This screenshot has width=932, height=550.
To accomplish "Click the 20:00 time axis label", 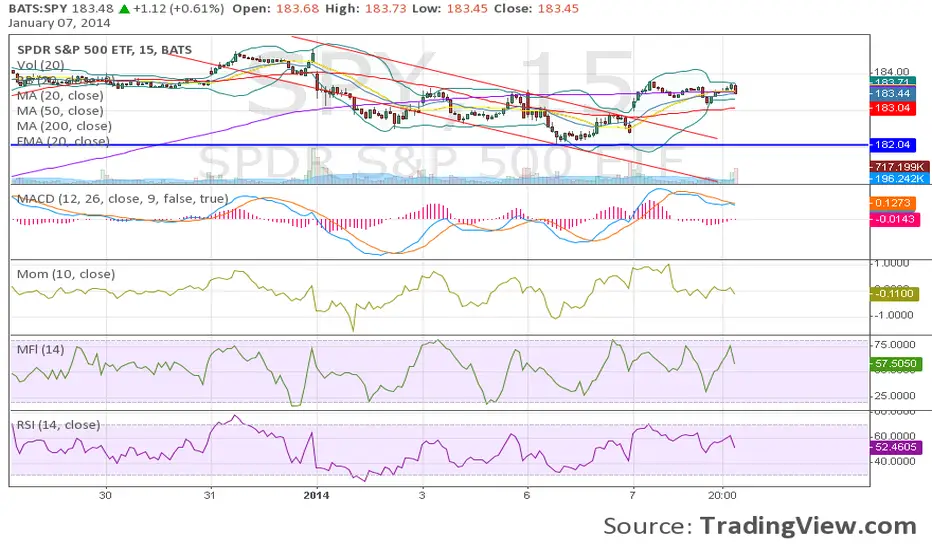I will coord(722,495).
